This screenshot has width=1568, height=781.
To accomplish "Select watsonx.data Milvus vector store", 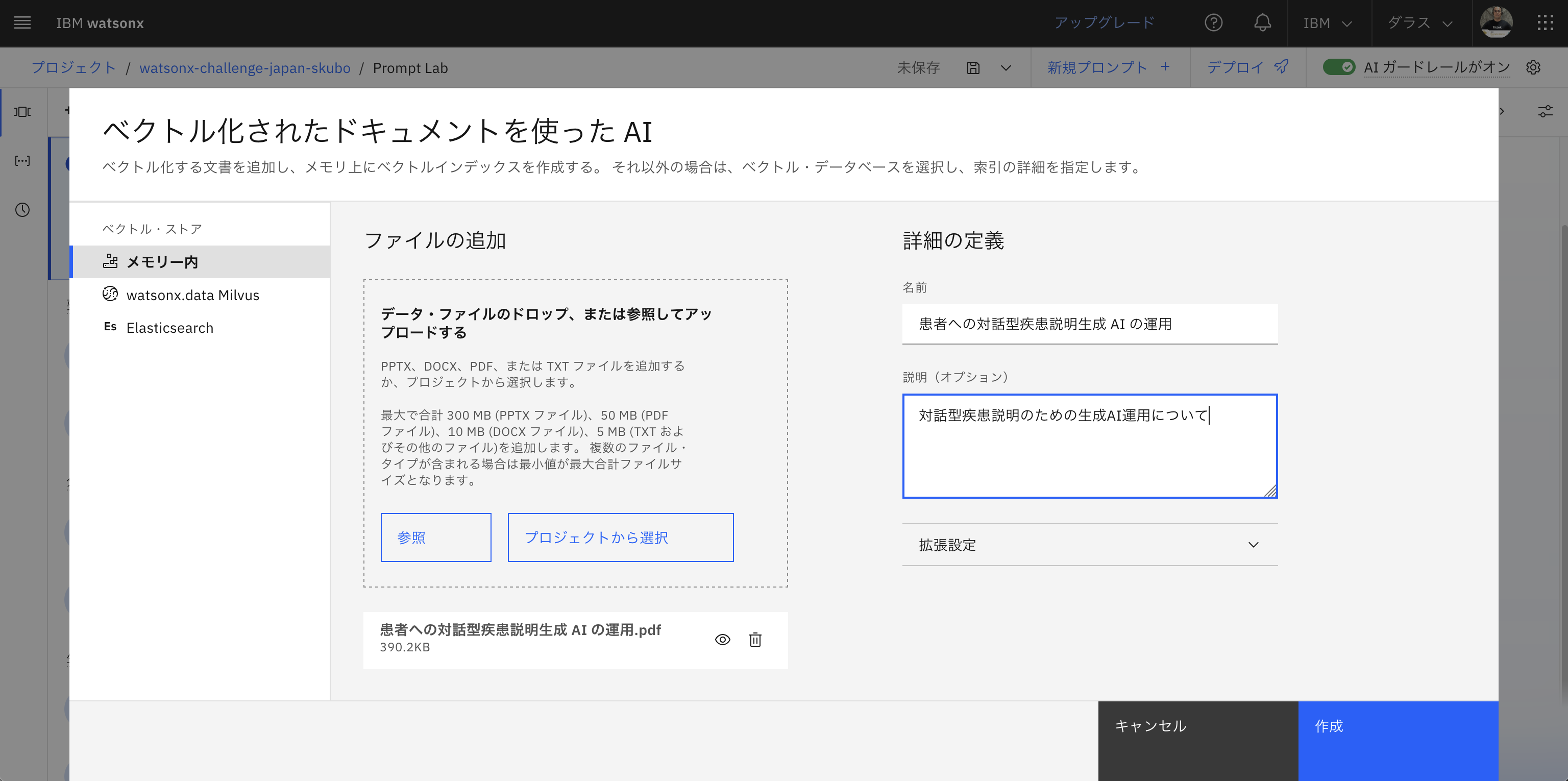I will [x=192, y=295].
